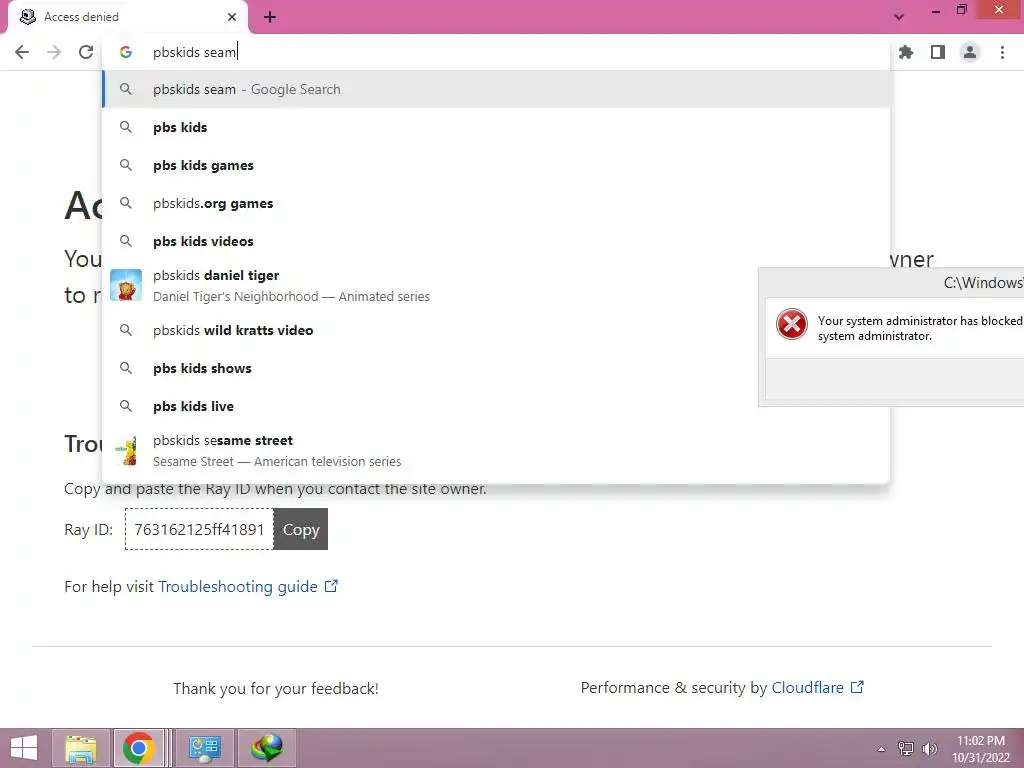1024x768 pixels.
Task: Pick the 'pbskids sesame street' suggestion
Action: pyautogui.click(x=496, y=451)
